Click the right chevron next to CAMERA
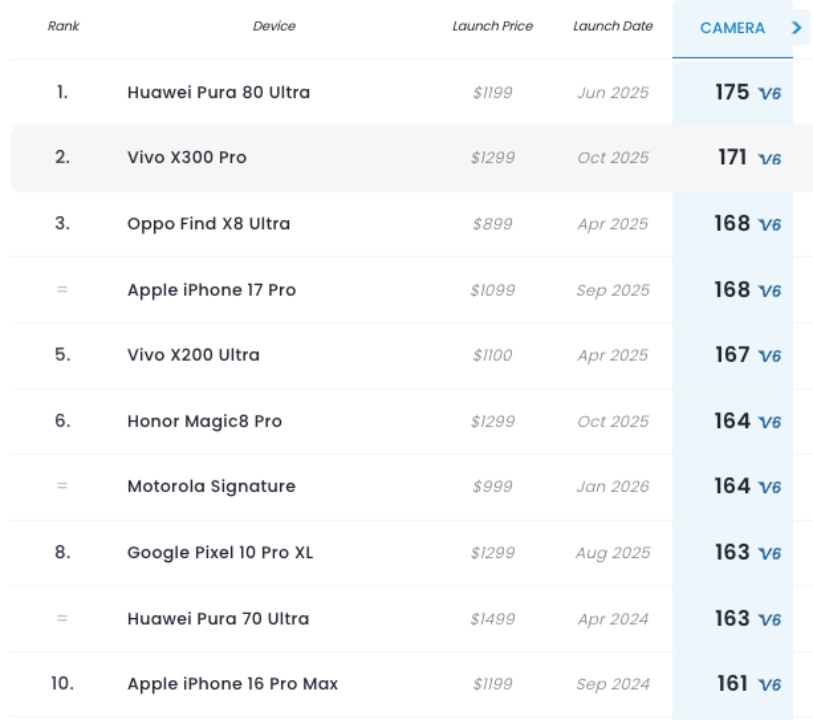This screenshot has height=720, width=813. pyautogui.click(x=797, y=28)
